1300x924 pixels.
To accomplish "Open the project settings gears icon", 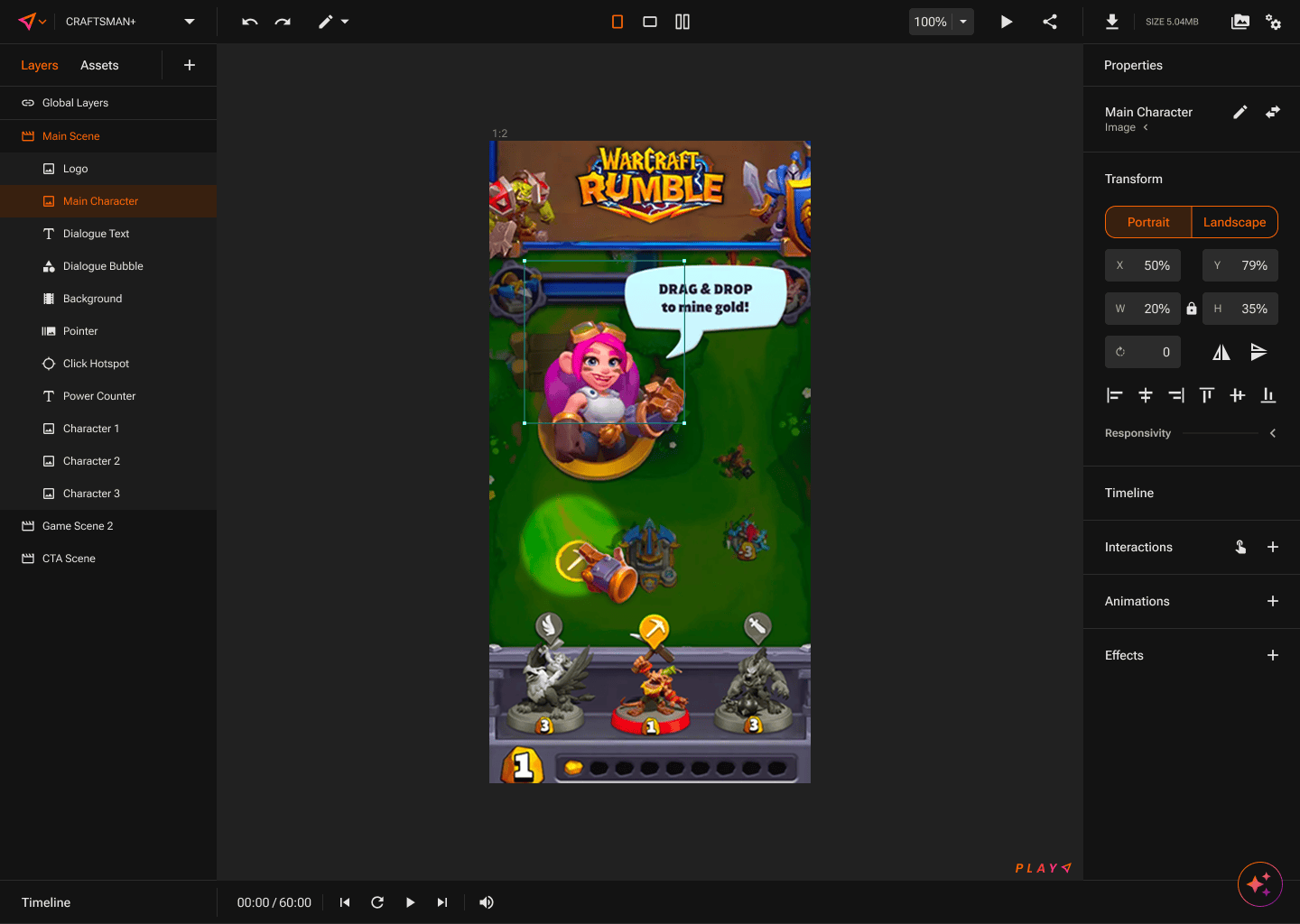I will [x=1273, y=22].
